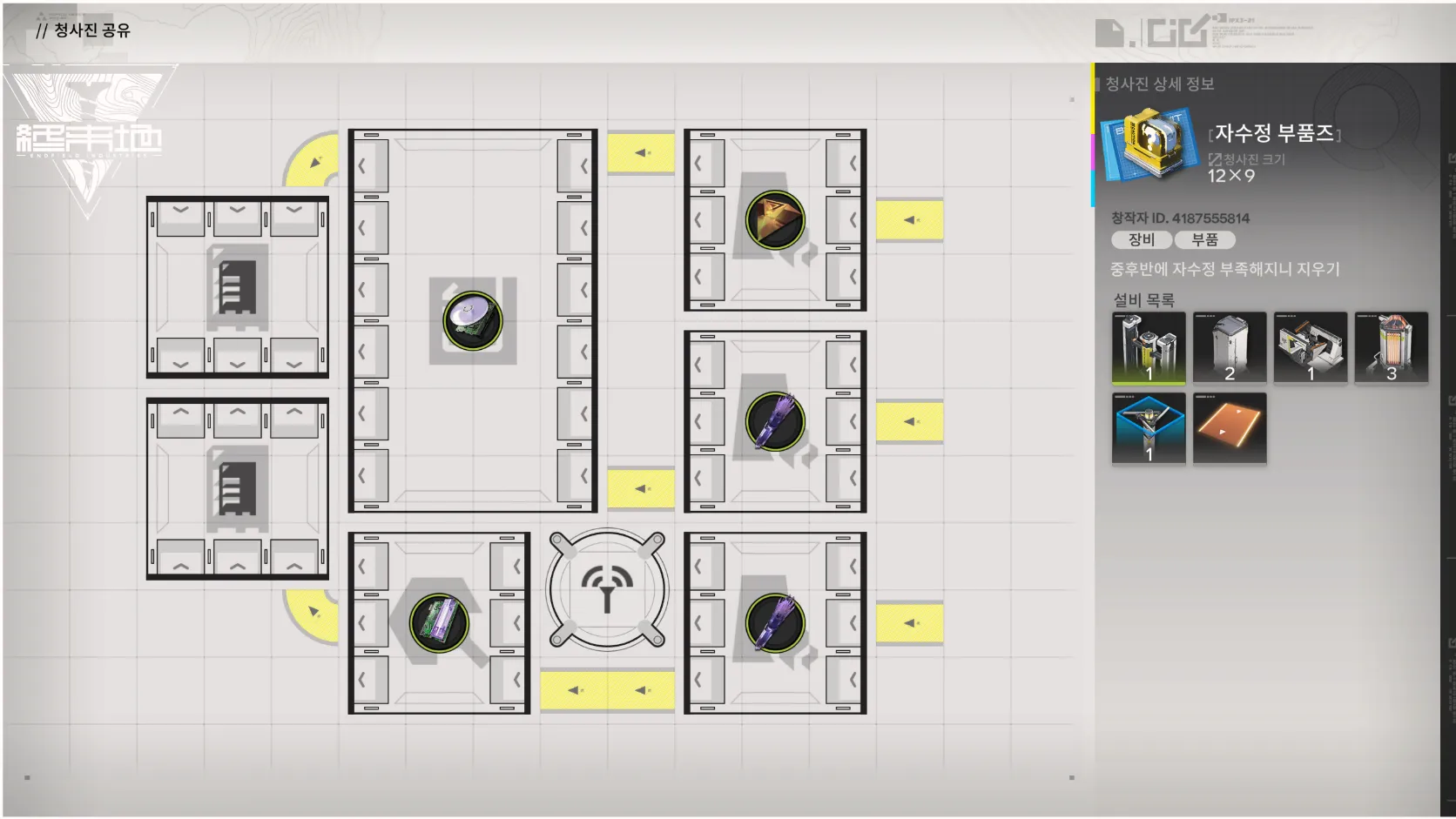The height and width of the screenshot is (819, 1456).
Task: Click the lower storage depot building icon
Action: pos(237,488)
